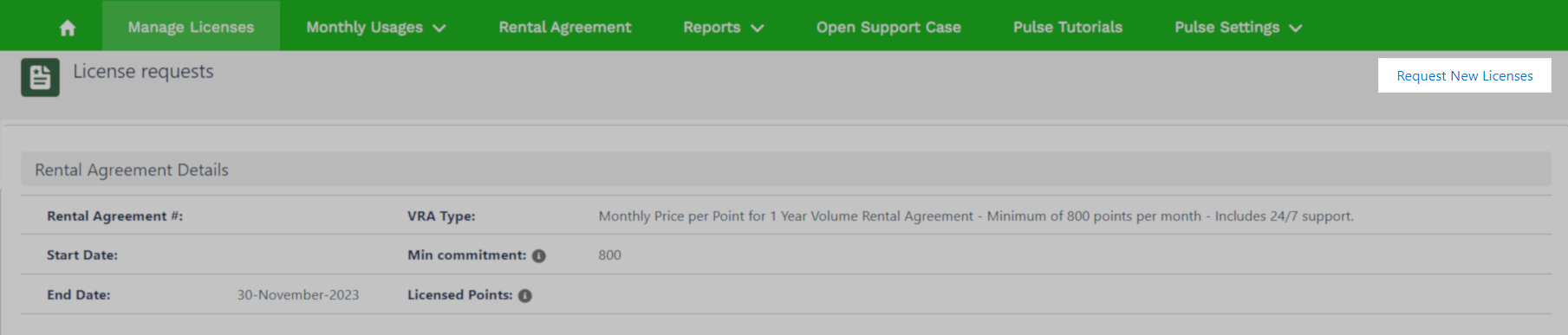The height and width of the screenshot is (335, 1568).
Task: Select the 30-November-2023 end date value
Action: tap(298, 295)
